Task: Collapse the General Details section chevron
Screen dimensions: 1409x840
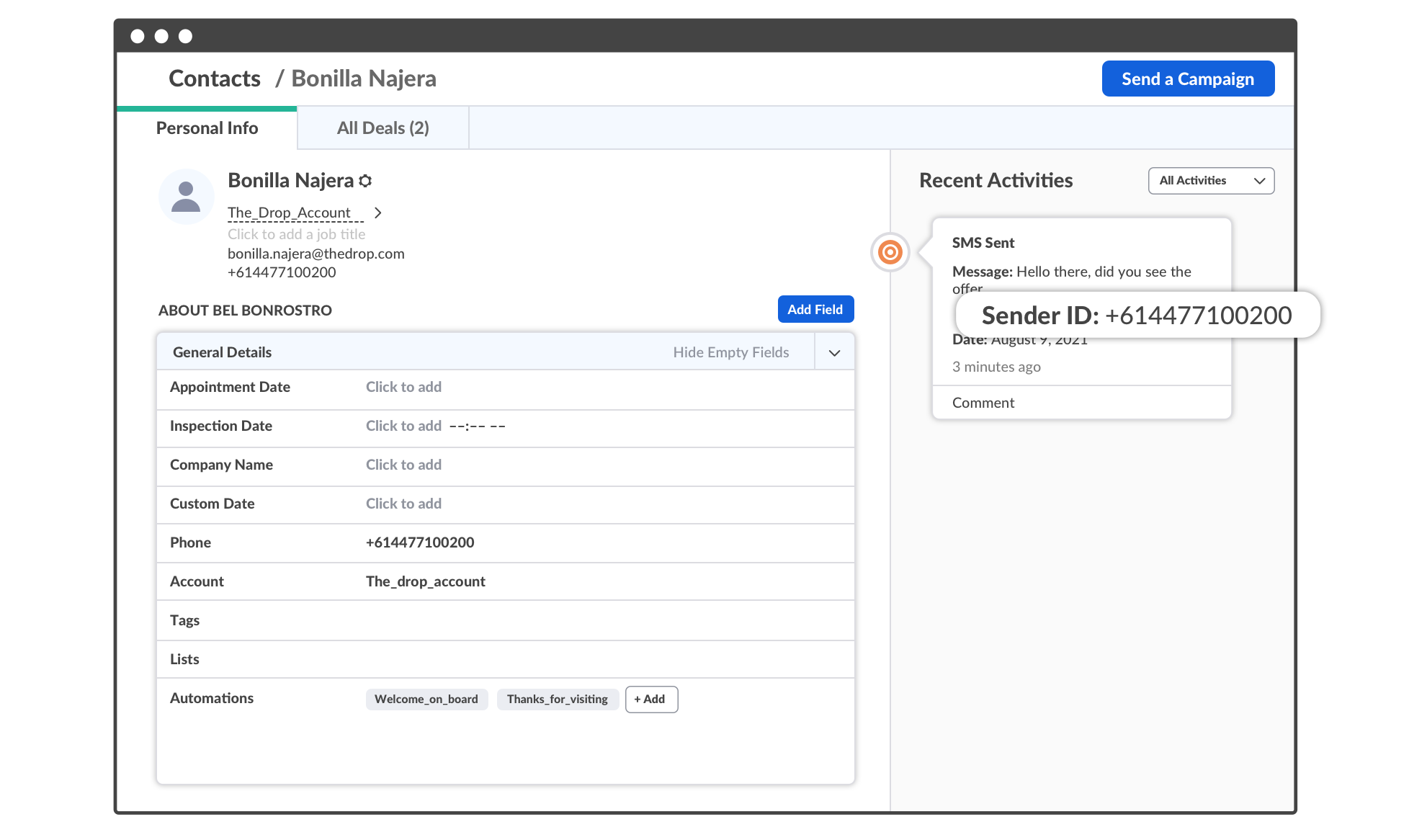Action: click(x=834, y=353)
